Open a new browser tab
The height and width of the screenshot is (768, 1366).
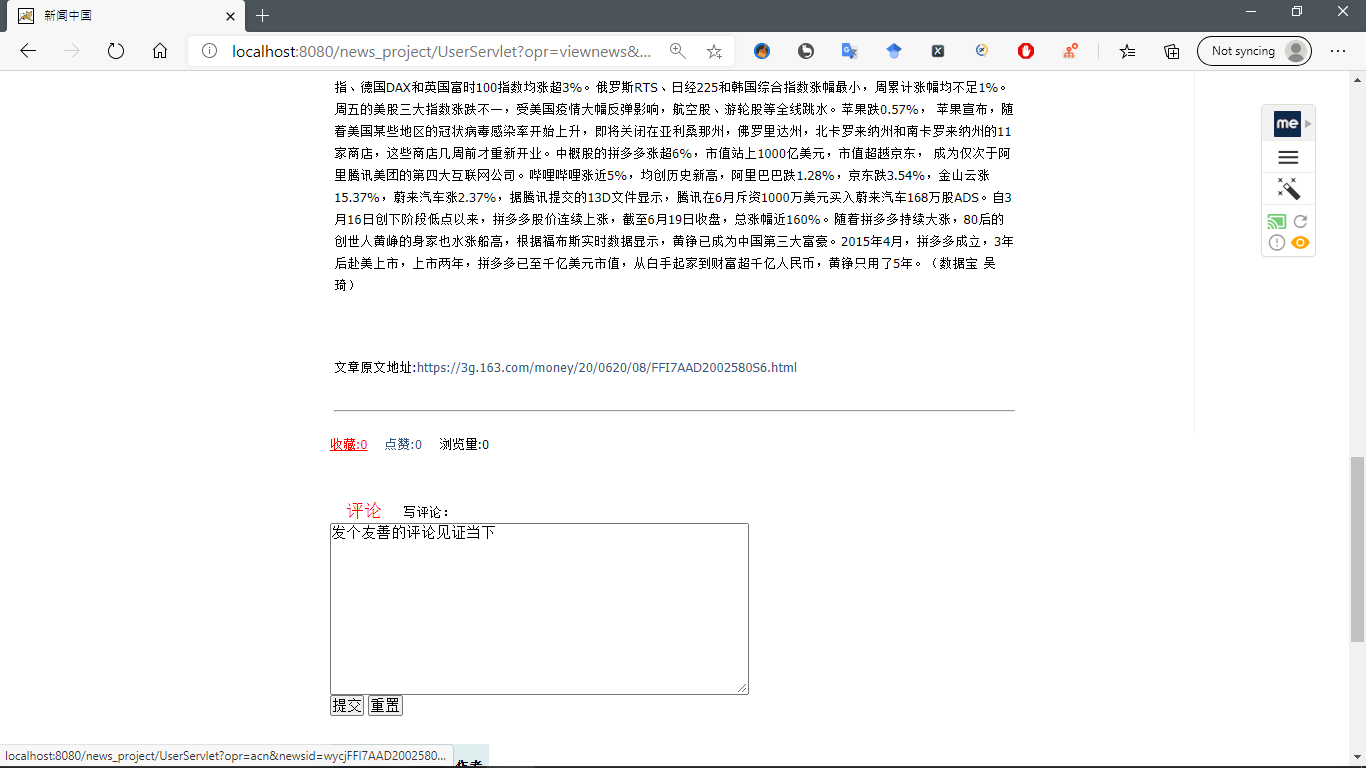[262, 16]
